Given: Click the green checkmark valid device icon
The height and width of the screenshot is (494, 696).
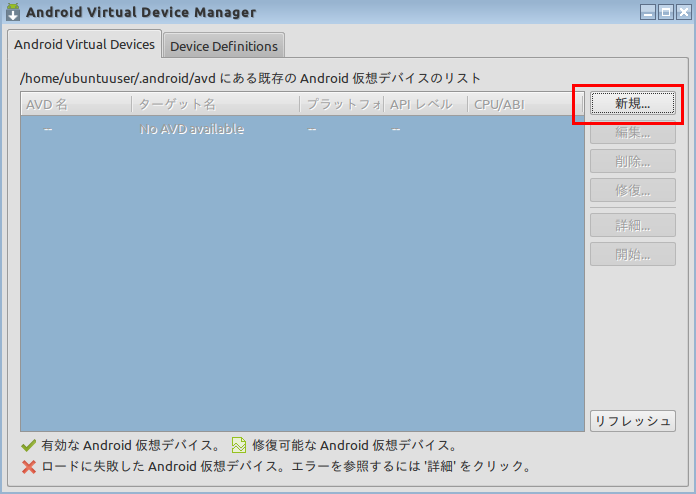Looking at the screenshot, I should [28, 445].
